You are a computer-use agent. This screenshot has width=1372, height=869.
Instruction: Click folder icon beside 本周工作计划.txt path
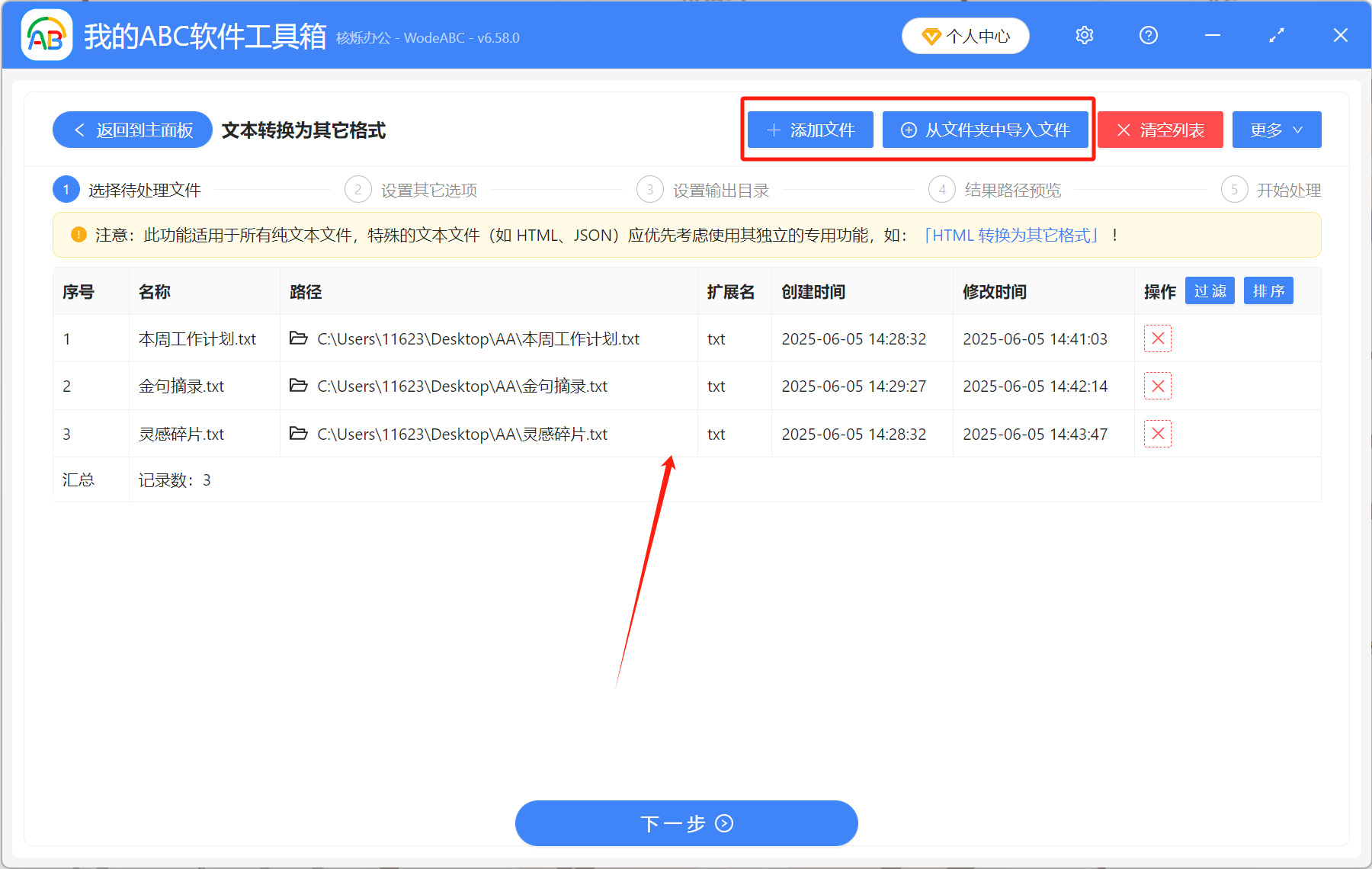pyautogui.click(x=298, y=338)
